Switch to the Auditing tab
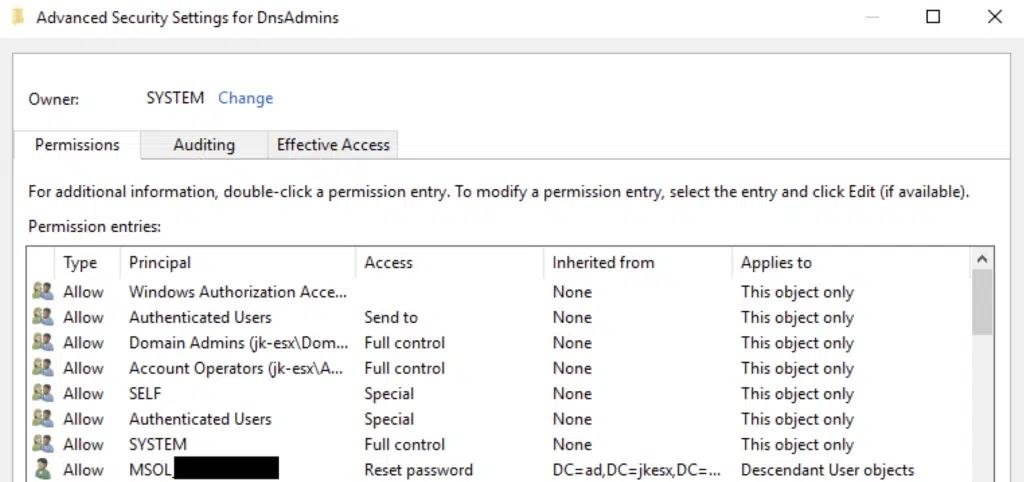 [x=204, y=145]
